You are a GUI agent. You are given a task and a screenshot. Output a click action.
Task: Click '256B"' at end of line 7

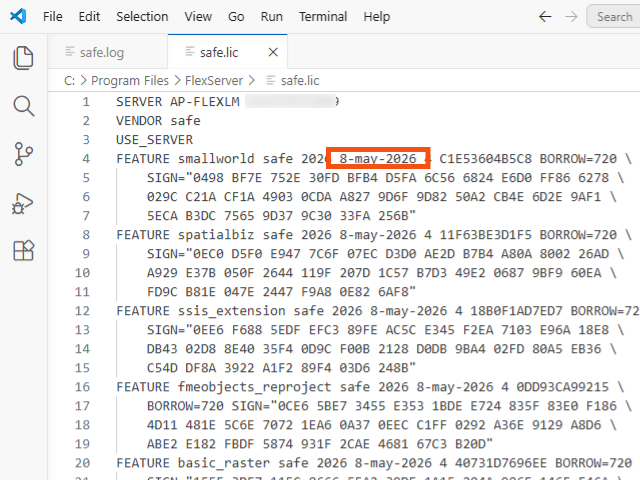coord(397,216)
